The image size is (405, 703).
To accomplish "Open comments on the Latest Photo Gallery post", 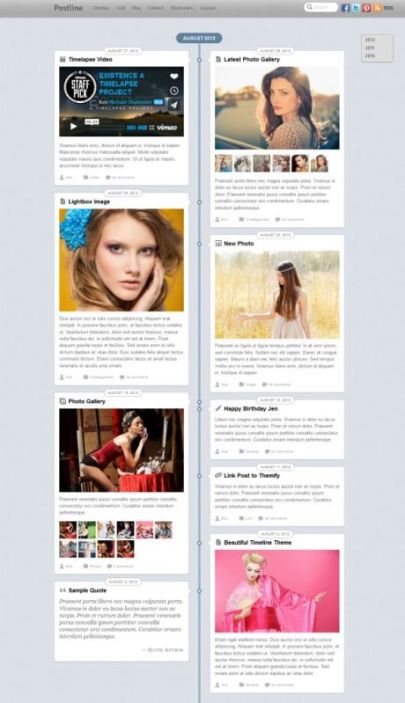I will (289, 219).
